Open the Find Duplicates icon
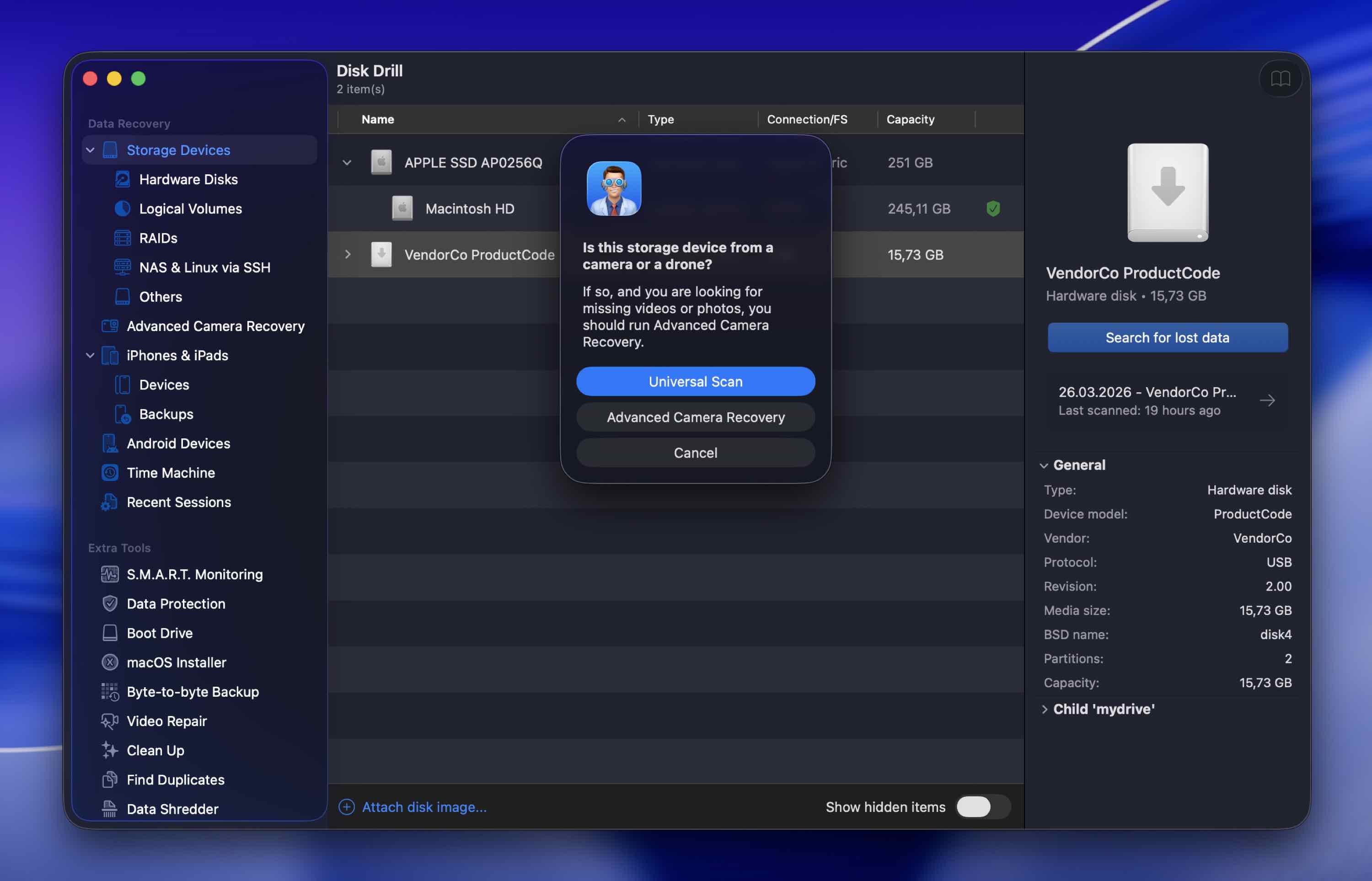 [110, 780]
